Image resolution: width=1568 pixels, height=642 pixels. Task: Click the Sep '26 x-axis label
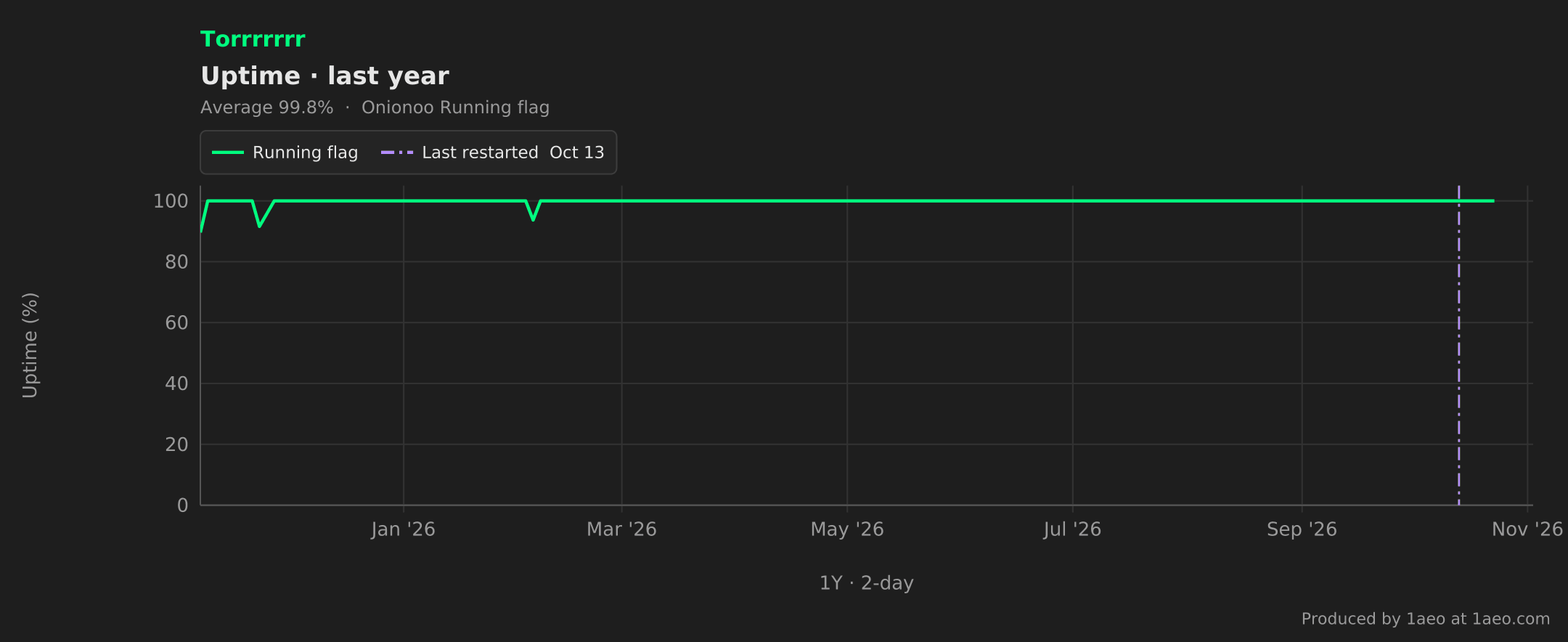1302,529
